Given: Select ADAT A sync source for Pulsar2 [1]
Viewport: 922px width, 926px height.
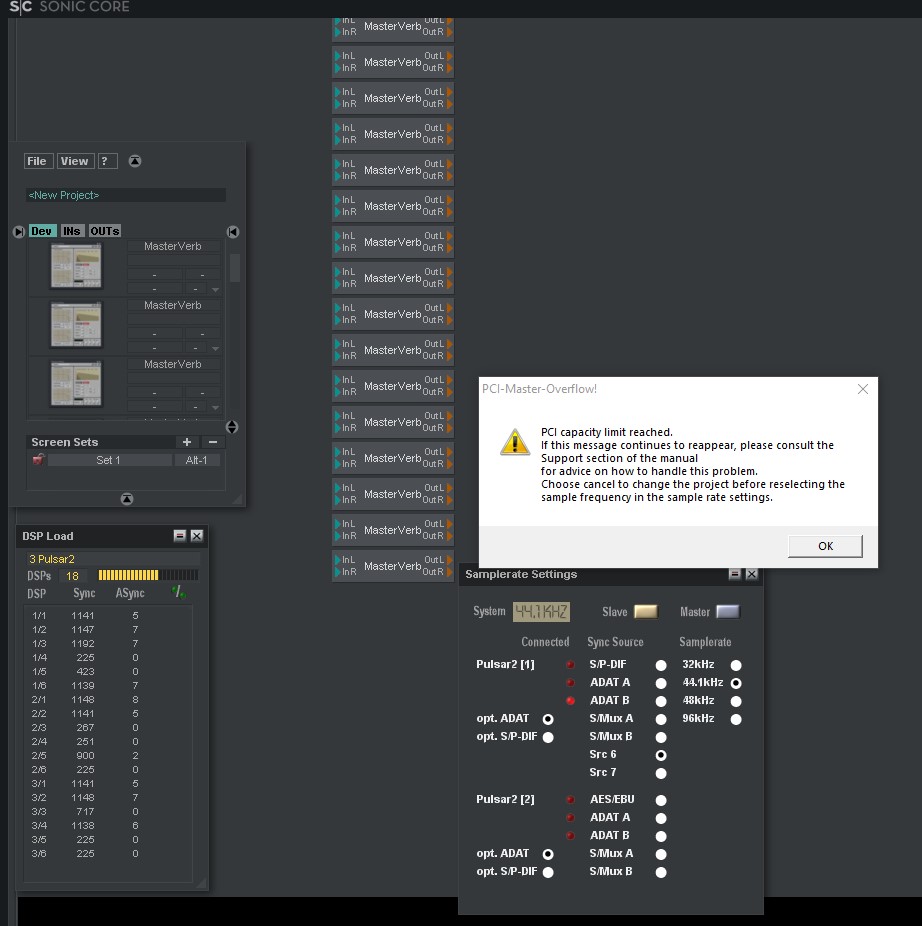Looking at the screenshot, I should click(x=661, y=683).
